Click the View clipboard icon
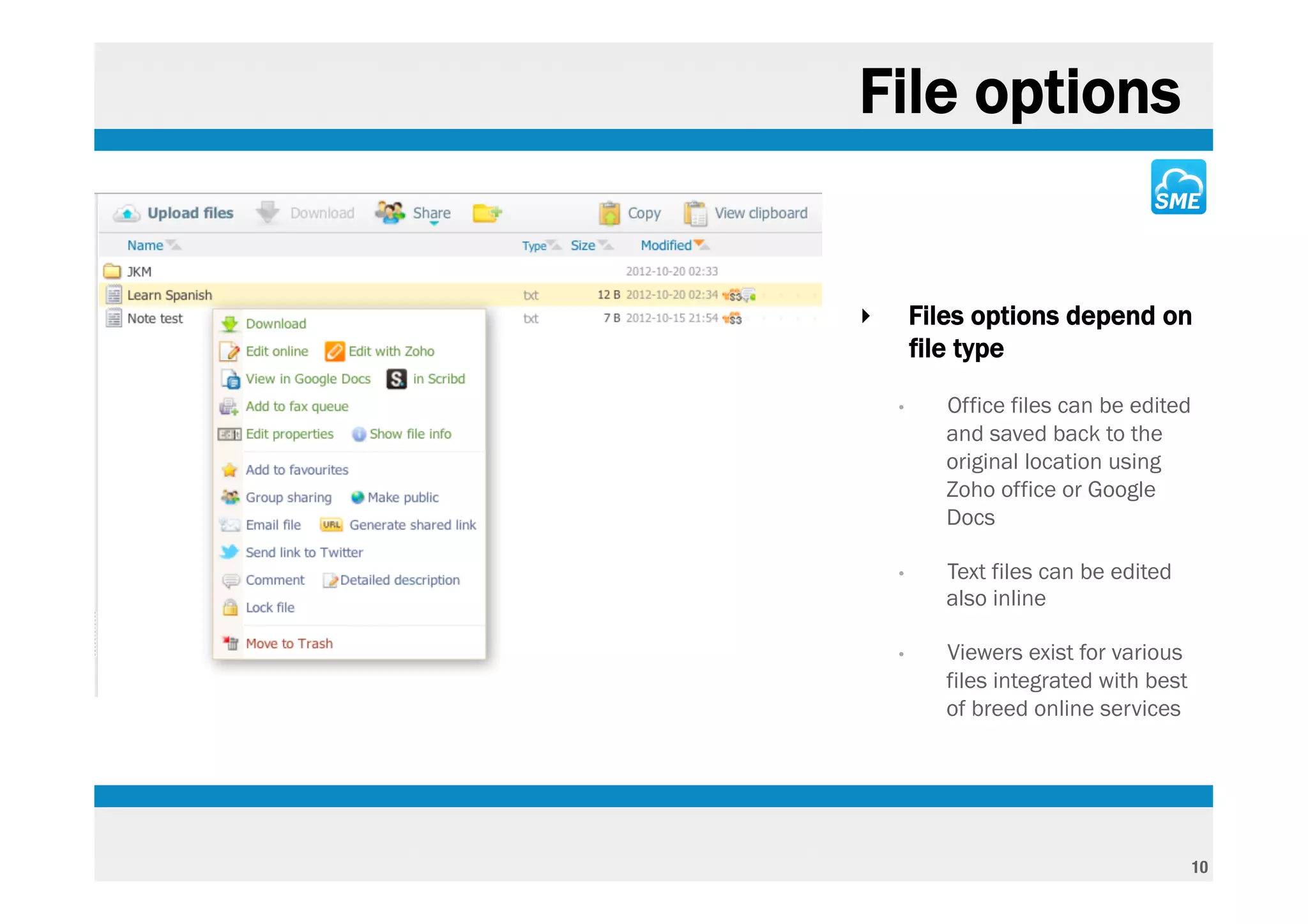The height and width of the screenshot is (924, 1308). tap(695, 213)
